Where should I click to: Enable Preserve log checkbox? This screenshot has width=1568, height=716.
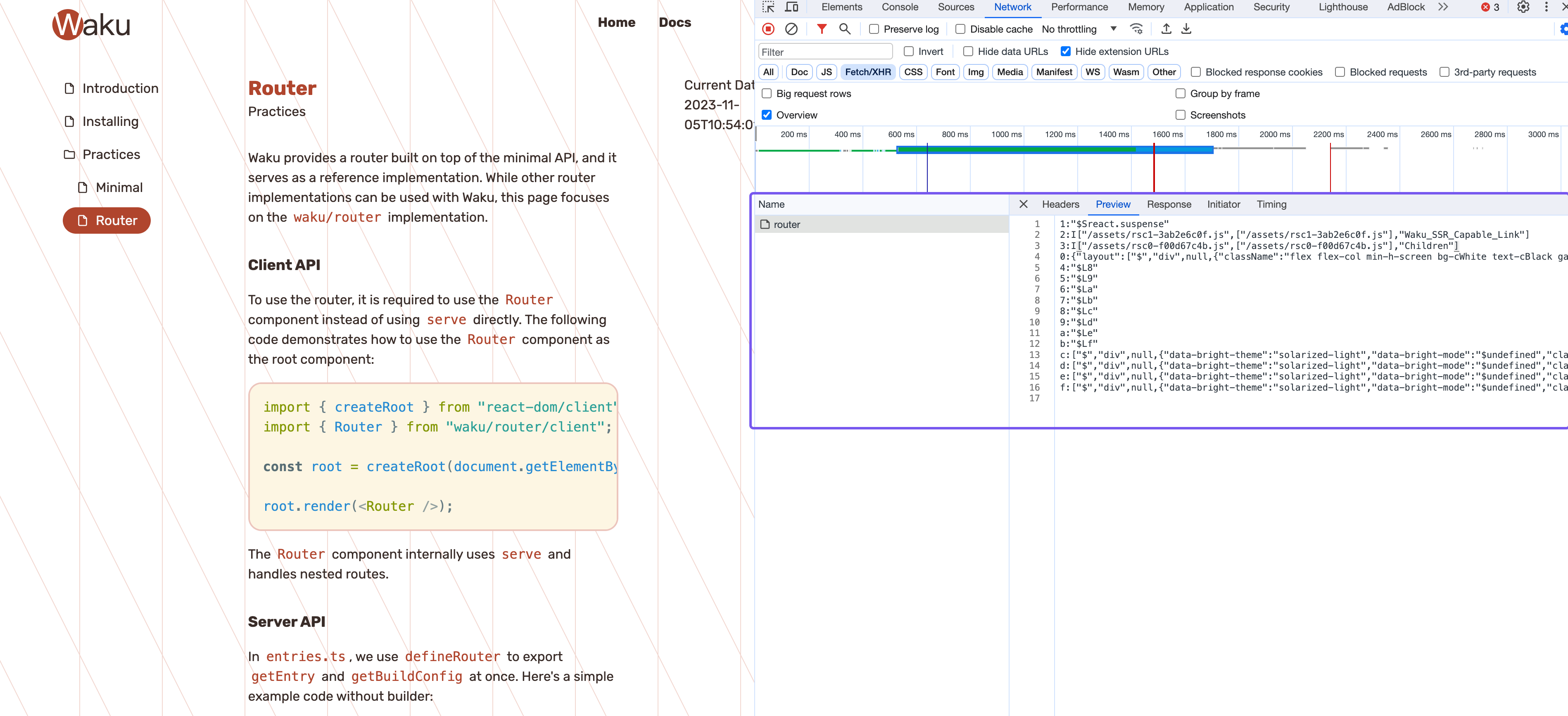[874, 29]
